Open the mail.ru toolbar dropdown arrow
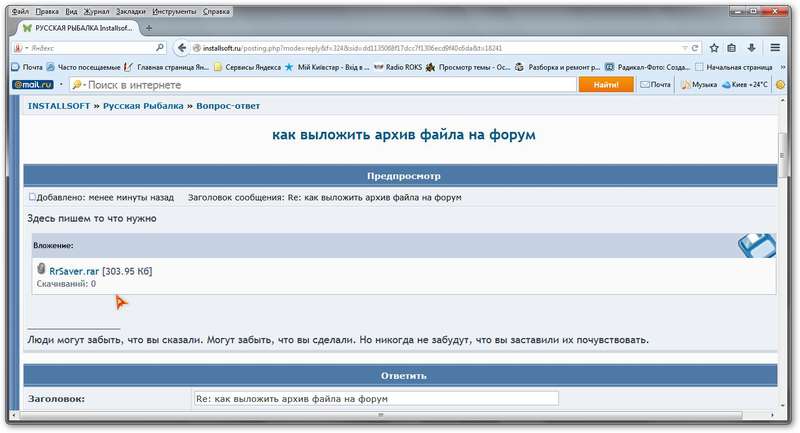This screenshot has height=433, width=800. (x=61, y=85)
